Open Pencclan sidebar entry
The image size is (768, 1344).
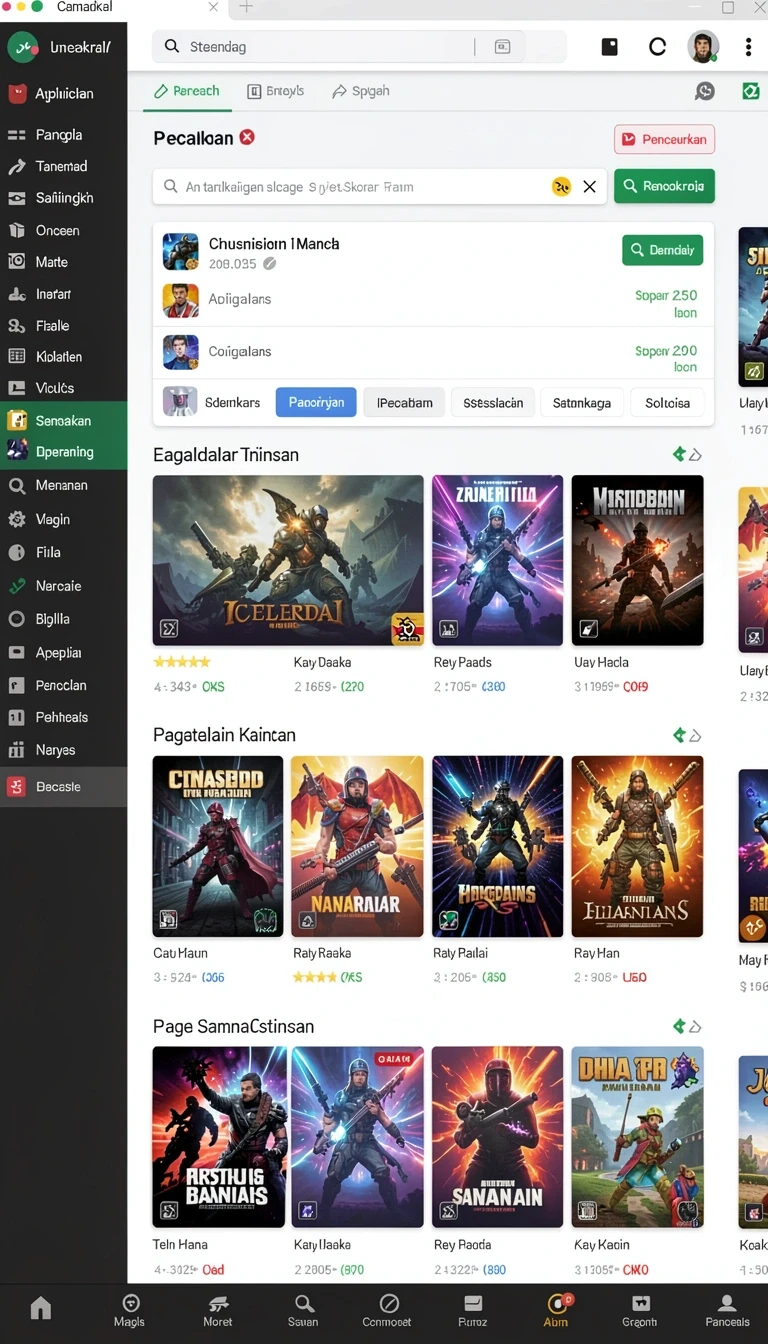[x=63, y=685]
